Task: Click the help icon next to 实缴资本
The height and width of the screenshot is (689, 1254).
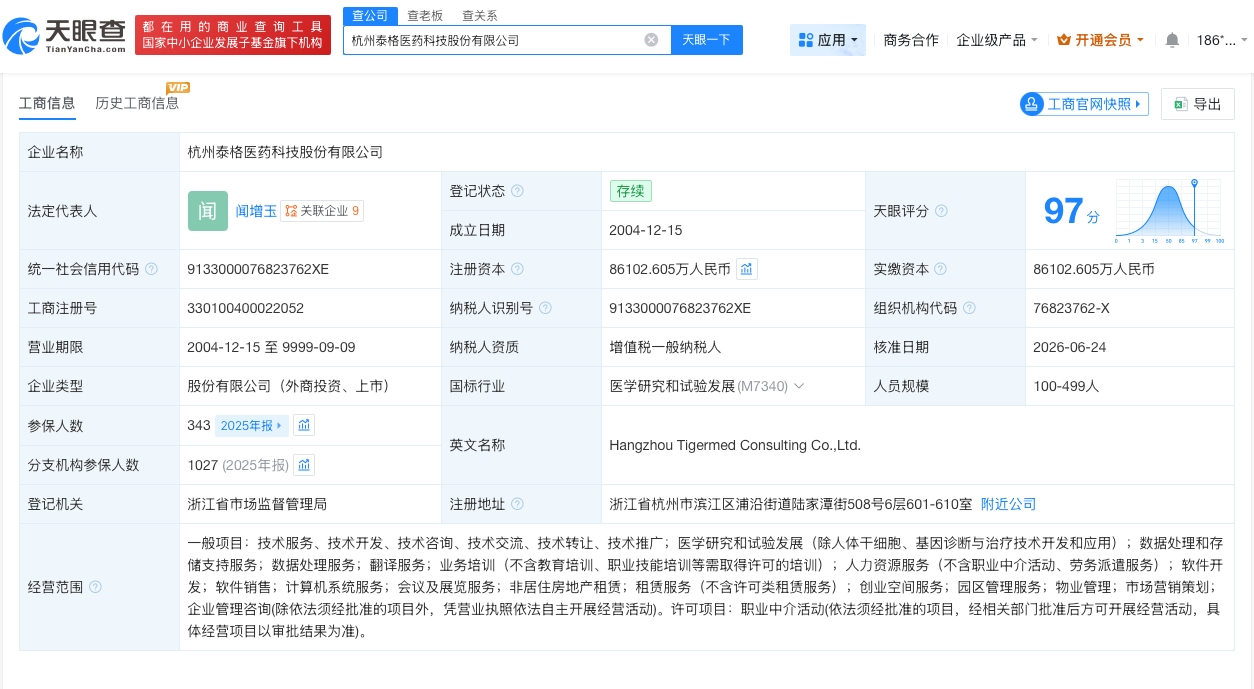Action: 941,269
